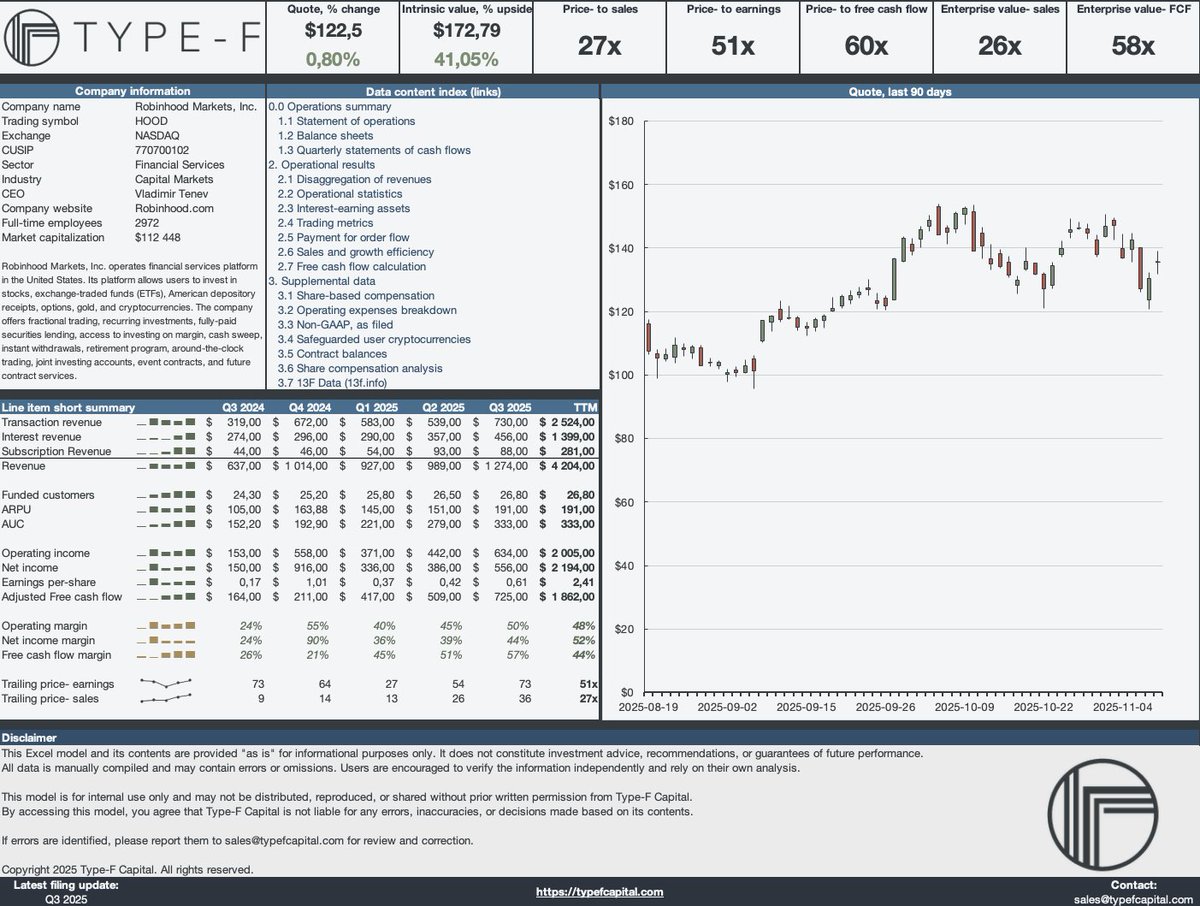
Task: Go to 1.2 Balance sheets
Action: point(325,136)
